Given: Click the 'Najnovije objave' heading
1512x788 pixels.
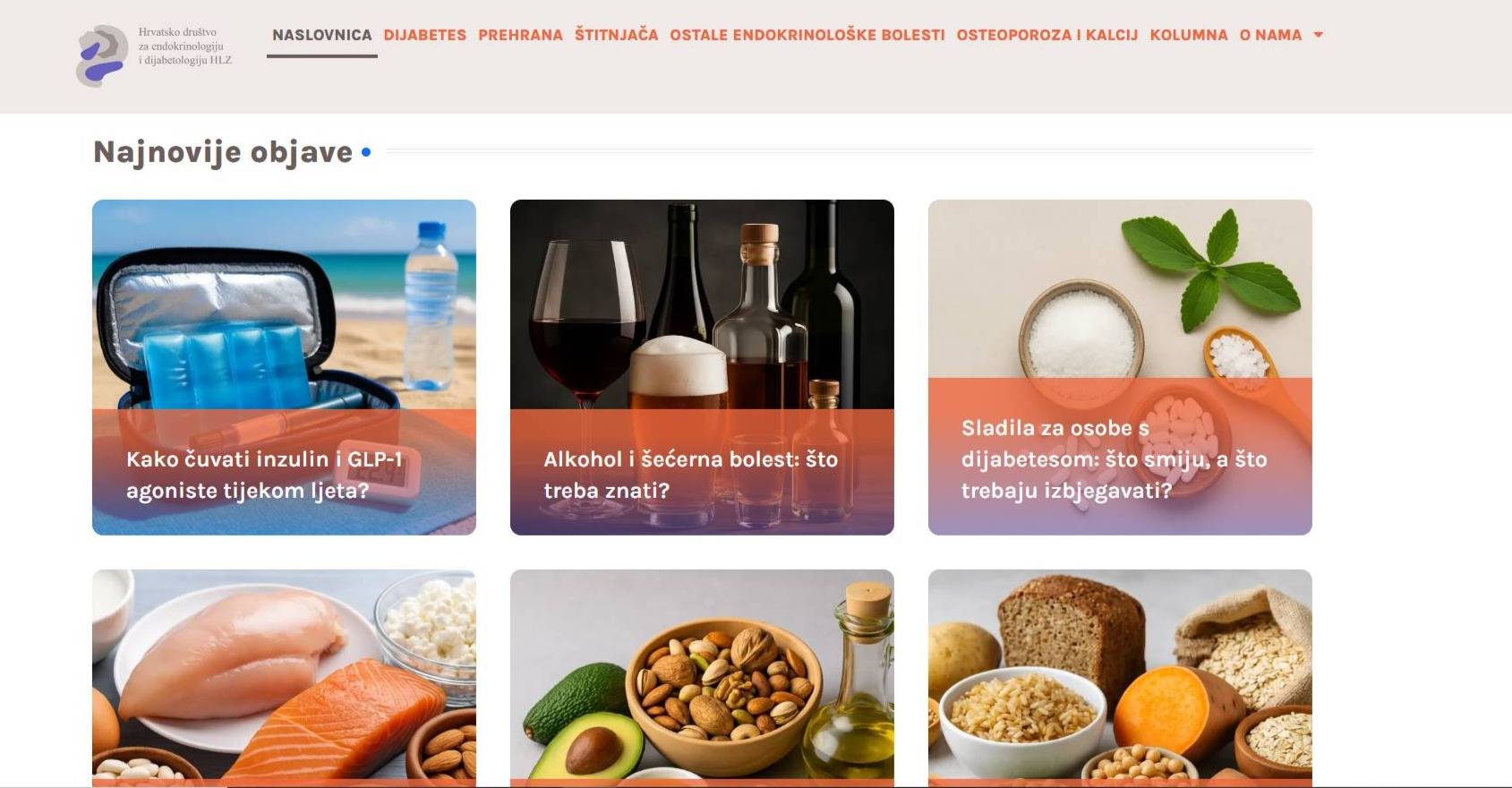Looking at the screenshot, I should coord(223,152).
